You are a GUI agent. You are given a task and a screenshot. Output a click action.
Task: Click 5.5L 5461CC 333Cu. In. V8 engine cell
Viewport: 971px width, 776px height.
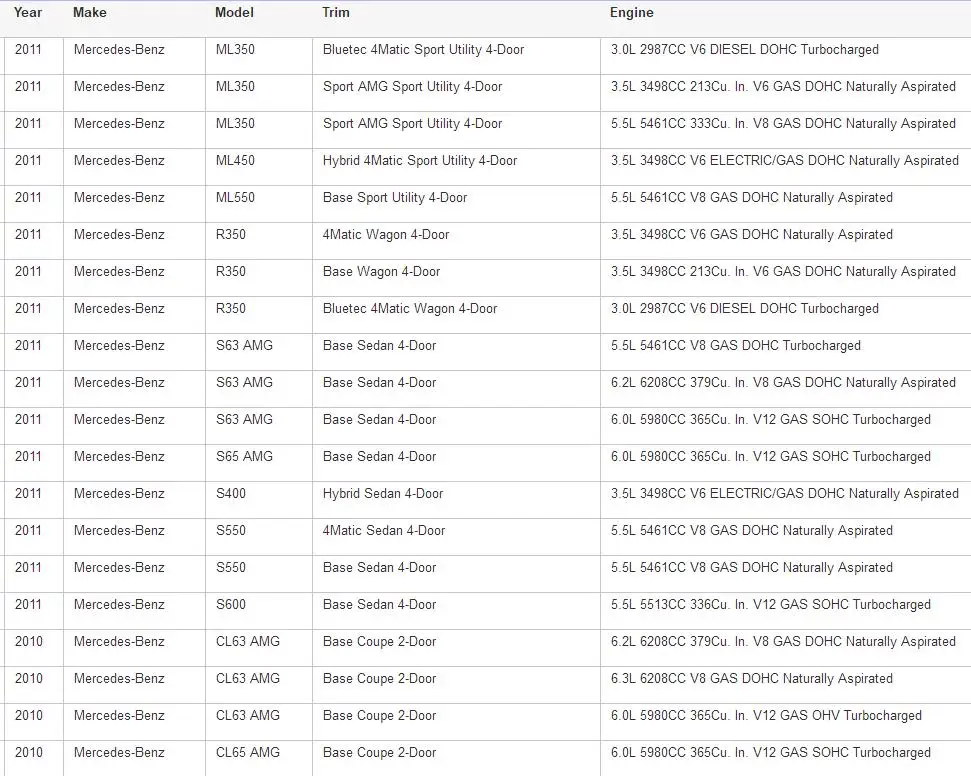[x=783, y=123]
